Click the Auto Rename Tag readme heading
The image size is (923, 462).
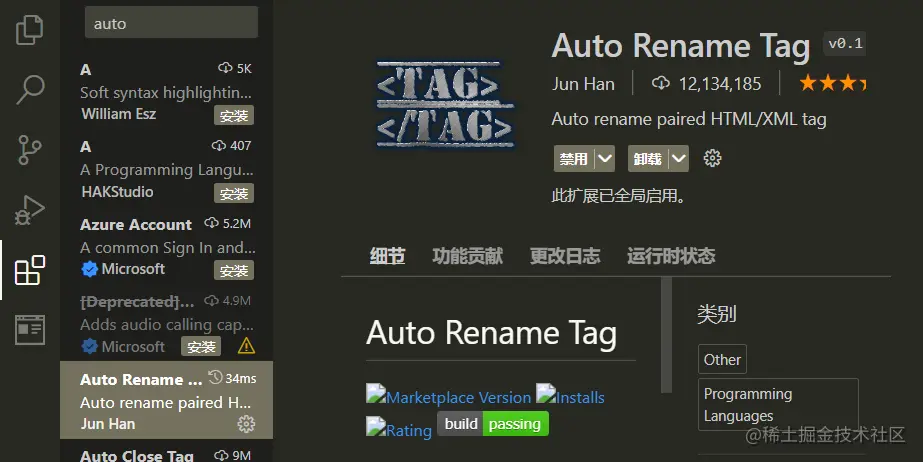[x=492, y=333]
